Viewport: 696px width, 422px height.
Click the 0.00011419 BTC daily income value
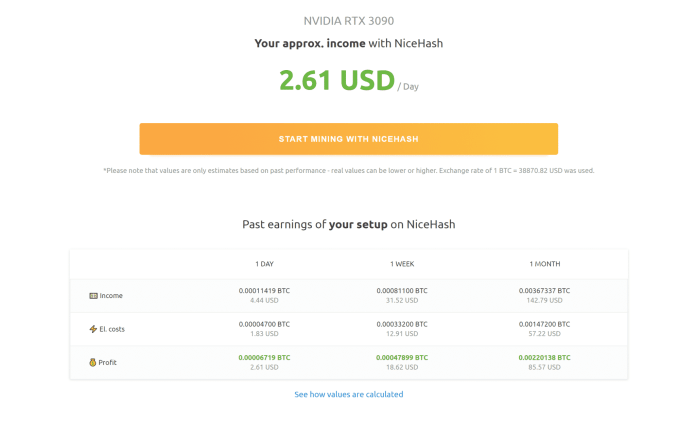[264, 291]
